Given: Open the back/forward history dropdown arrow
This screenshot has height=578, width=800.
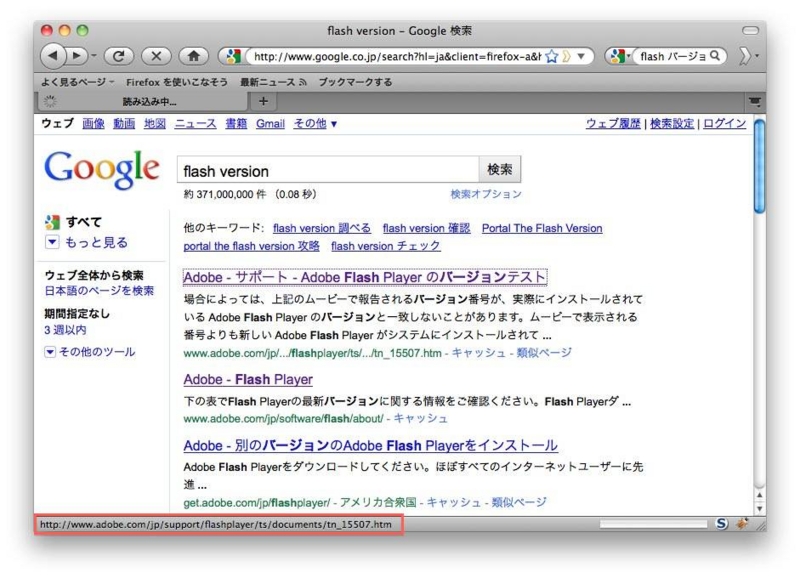Looking at the screenshot, I should [x=94, y=56].
